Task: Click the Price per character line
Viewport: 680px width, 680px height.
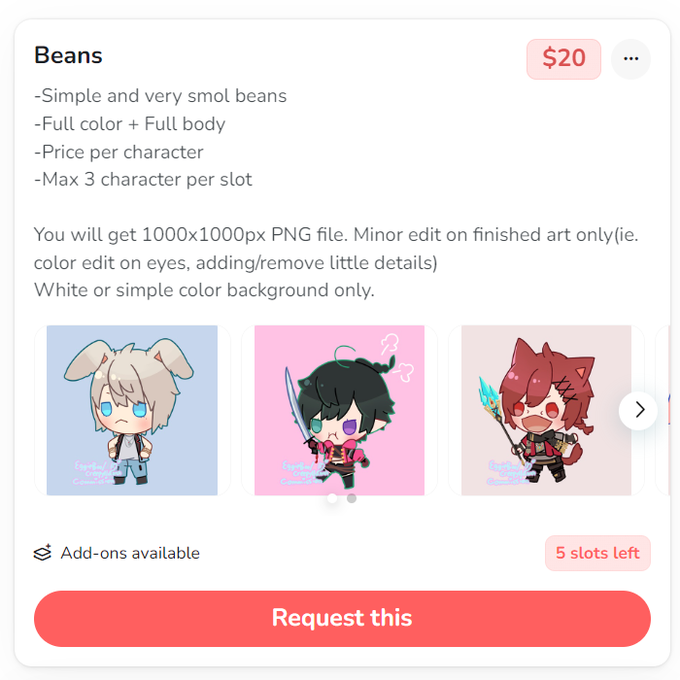Action: coord(118,152)
